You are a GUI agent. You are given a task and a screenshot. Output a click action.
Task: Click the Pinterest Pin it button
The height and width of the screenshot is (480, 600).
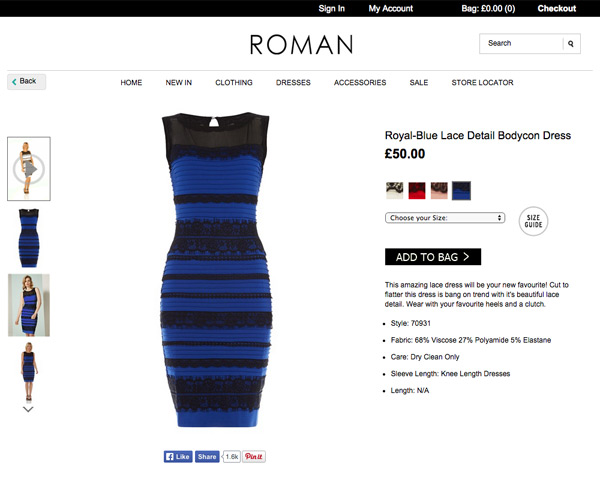[x=254, y=457]
